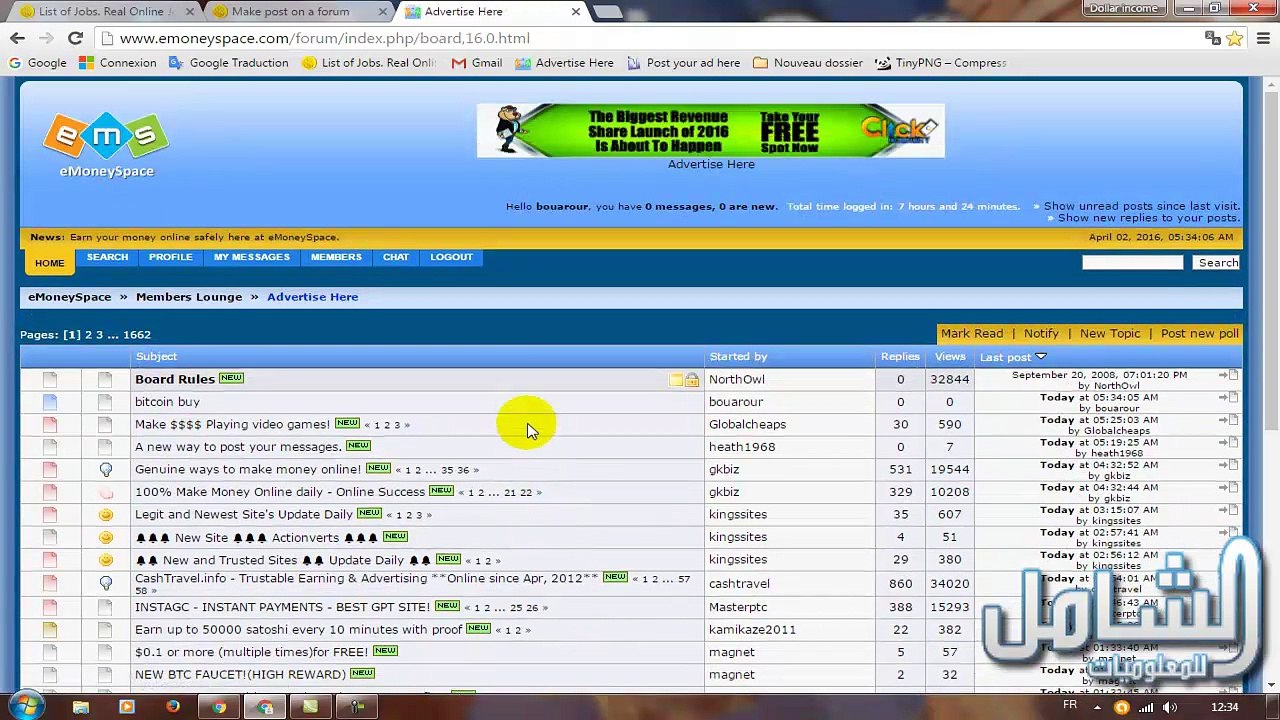The width and height of the screenshot is (1280, 720).
Task: Click the browser back arrow
Action: point(17,38)
